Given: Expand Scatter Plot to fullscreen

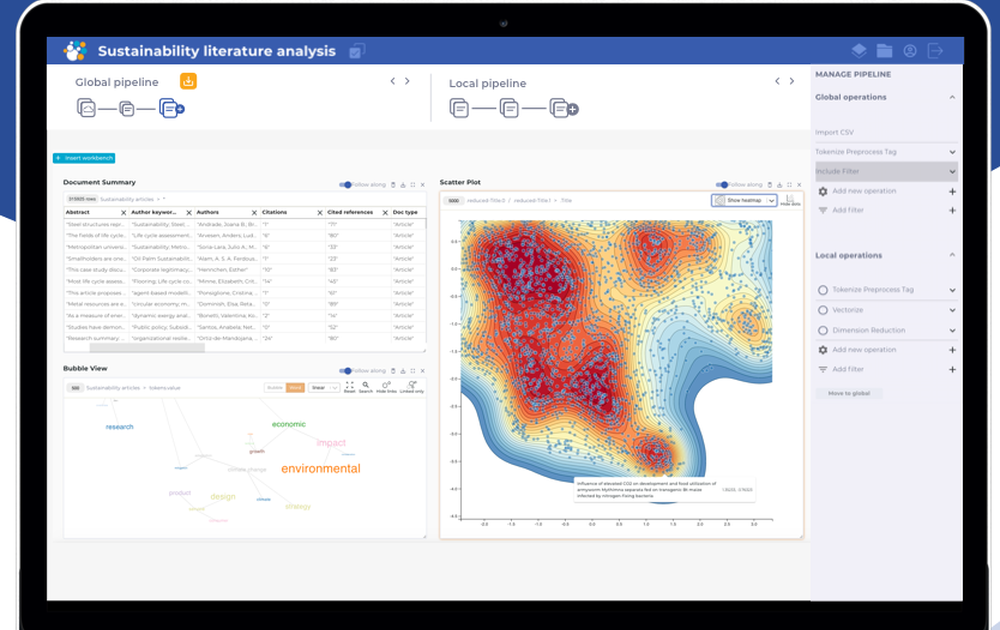Looking at the screenshot, I should coord(789,185).
